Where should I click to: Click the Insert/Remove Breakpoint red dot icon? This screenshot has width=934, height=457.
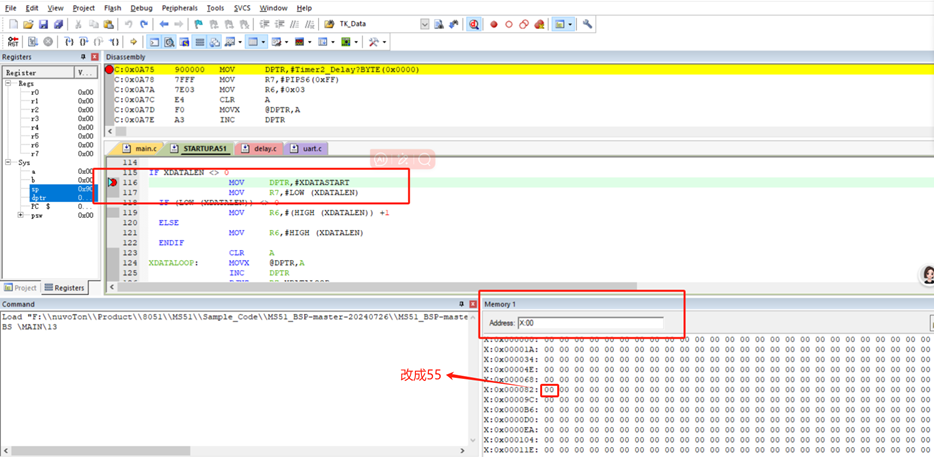coord(493,23)
